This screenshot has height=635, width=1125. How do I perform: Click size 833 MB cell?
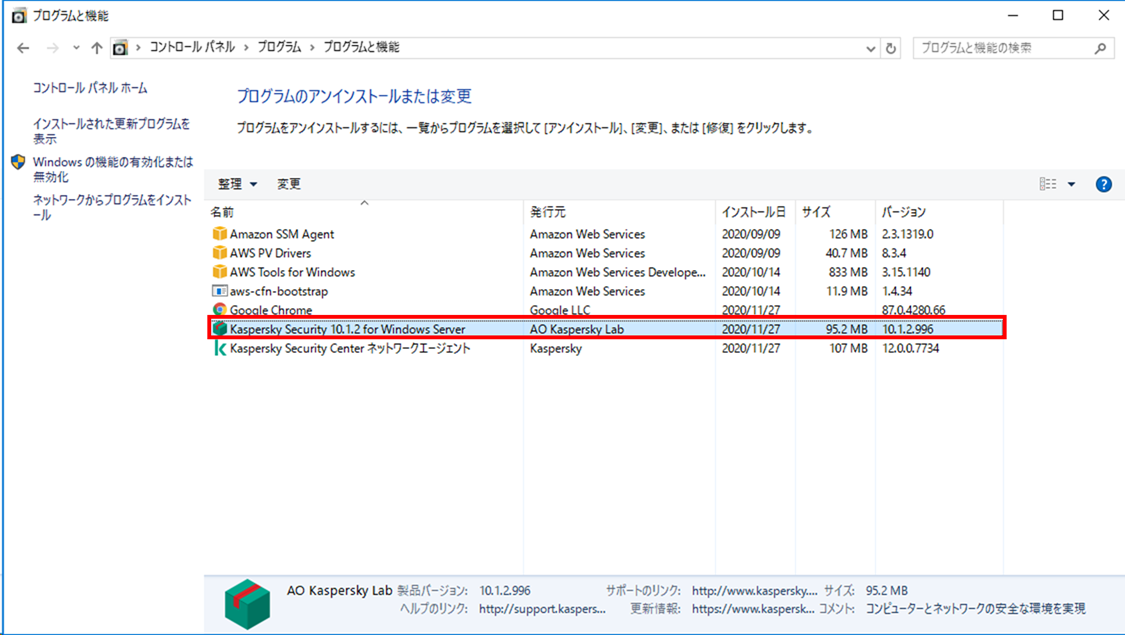click(x=848, y=272)
